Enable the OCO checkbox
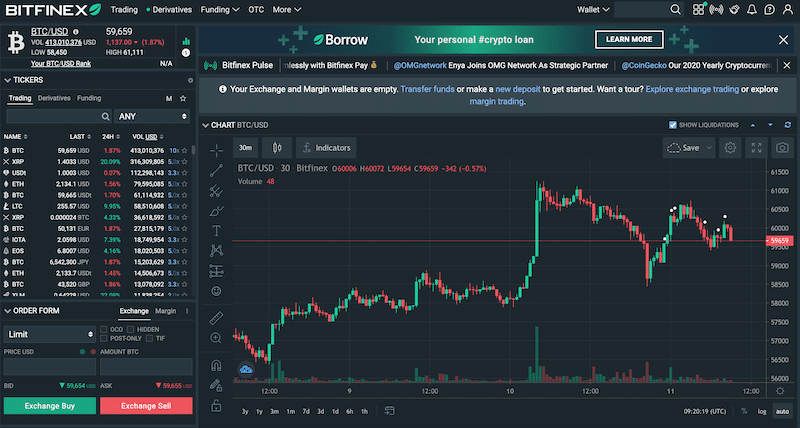The height and width of the screenshot is (428, 800). tap(104, 330)
